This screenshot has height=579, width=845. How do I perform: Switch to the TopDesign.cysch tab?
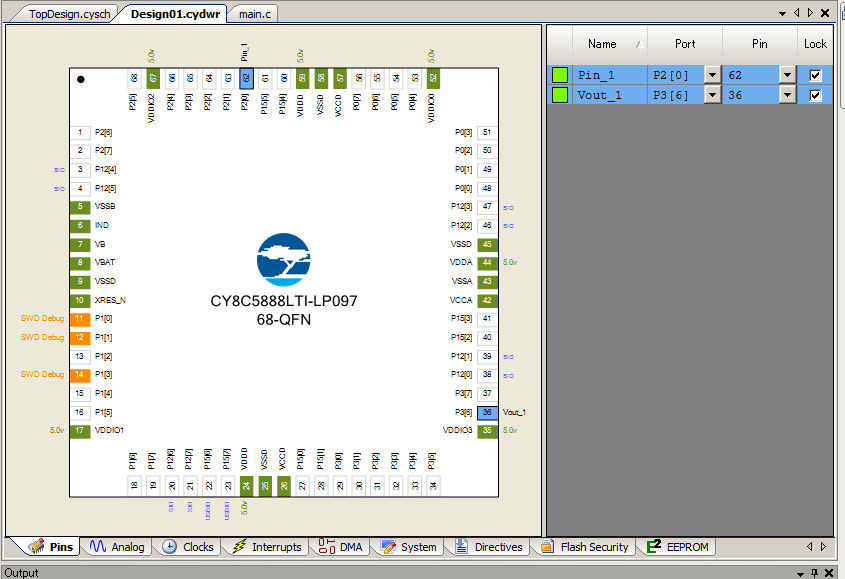(x=69, y=14)
